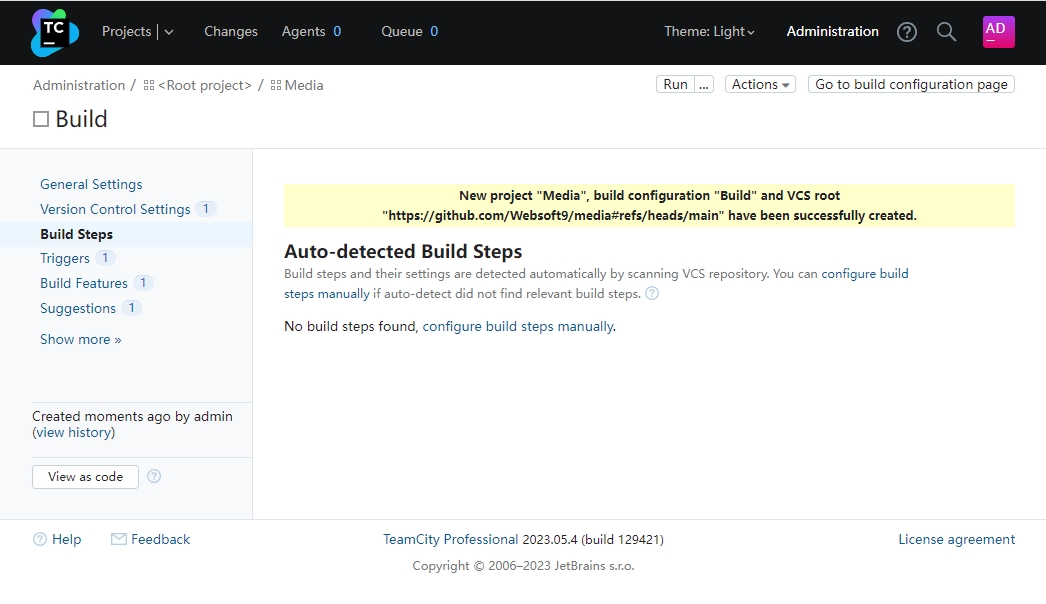Open the AD user avatar menu
Screen dimensions: 1046x604
(x=998, y=32)
